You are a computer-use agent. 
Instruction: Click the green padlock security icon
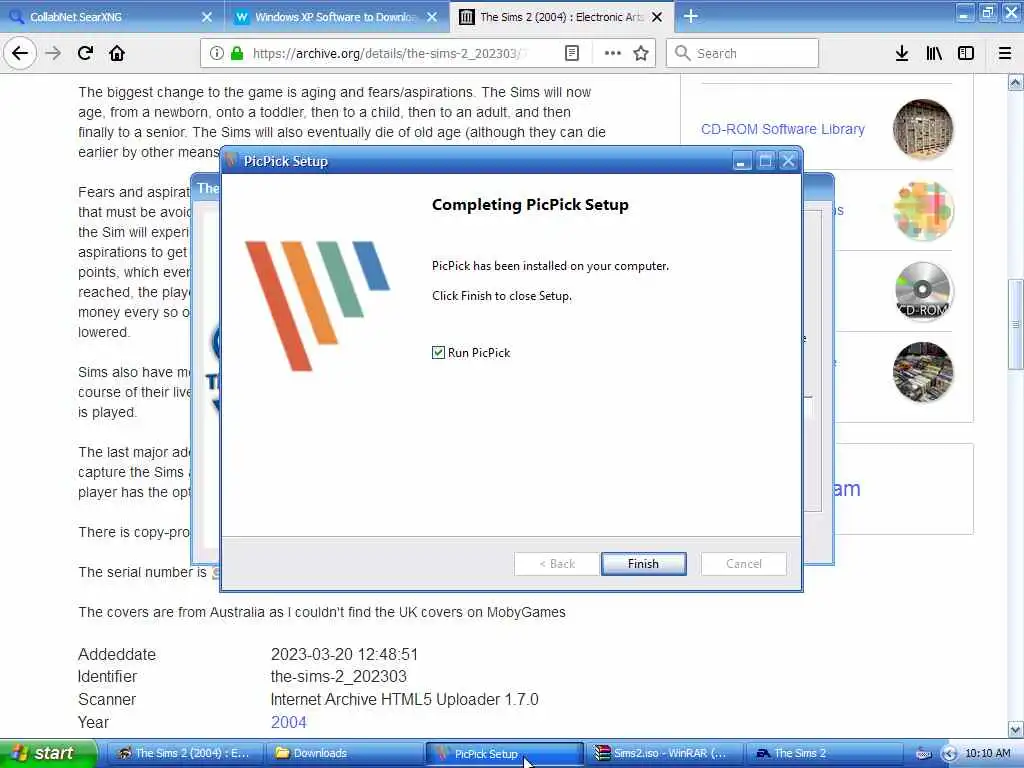point(237,53)
